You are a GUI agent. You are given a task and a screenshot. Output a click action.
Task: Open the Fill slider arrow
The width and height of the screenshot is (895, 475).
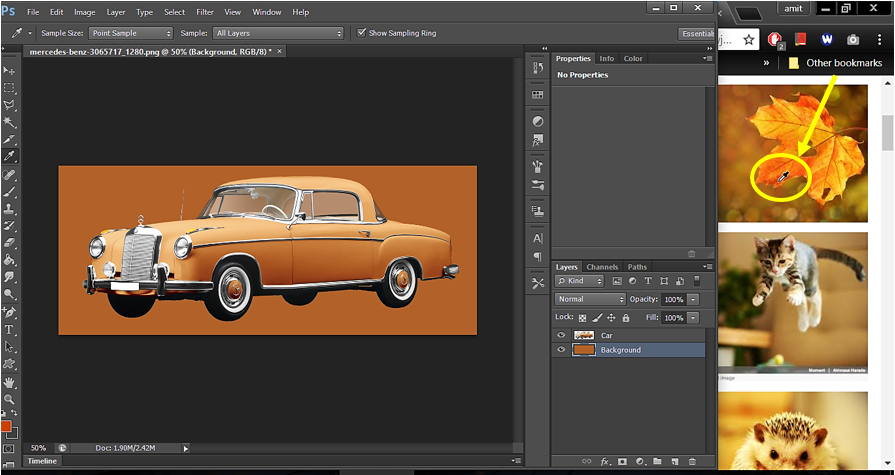coord(693,317)
